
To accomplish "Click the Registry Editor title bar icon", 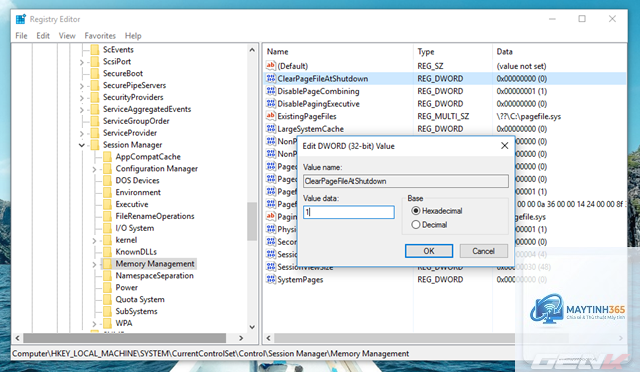I will (x=20, y=19).
